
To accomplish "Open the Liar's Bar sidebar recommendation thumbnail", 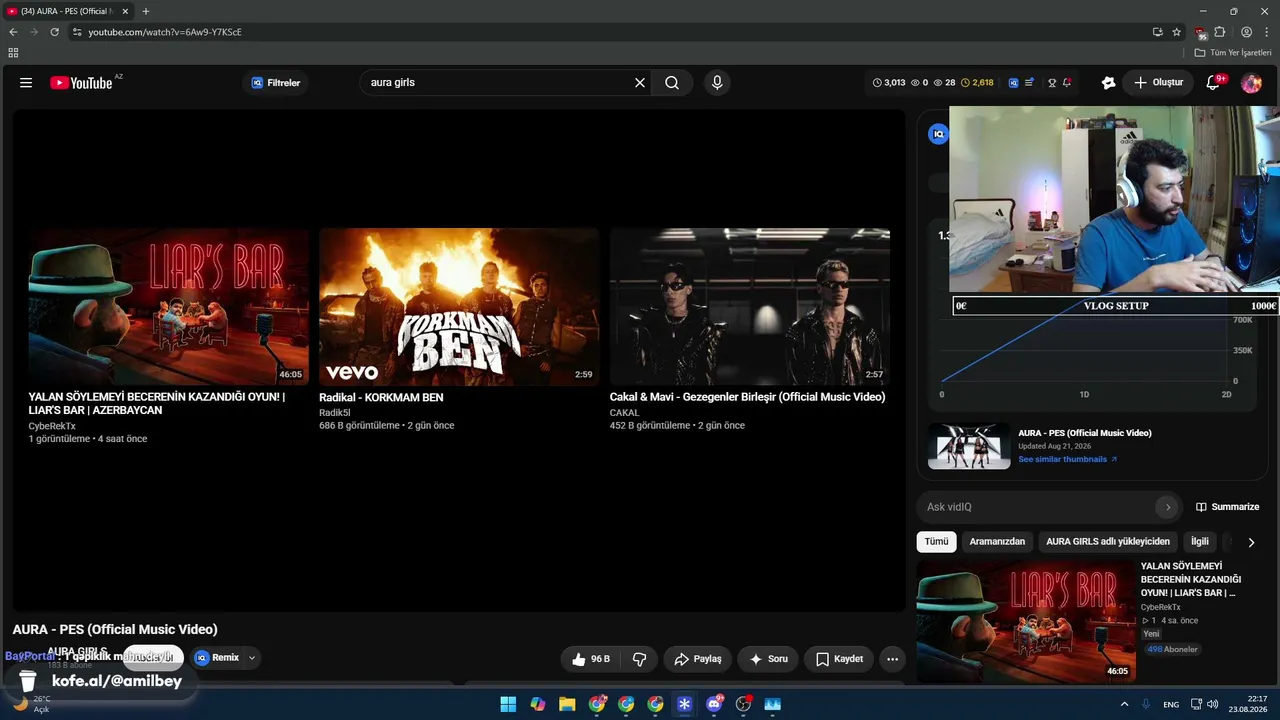I will (x=1024, y=621).
